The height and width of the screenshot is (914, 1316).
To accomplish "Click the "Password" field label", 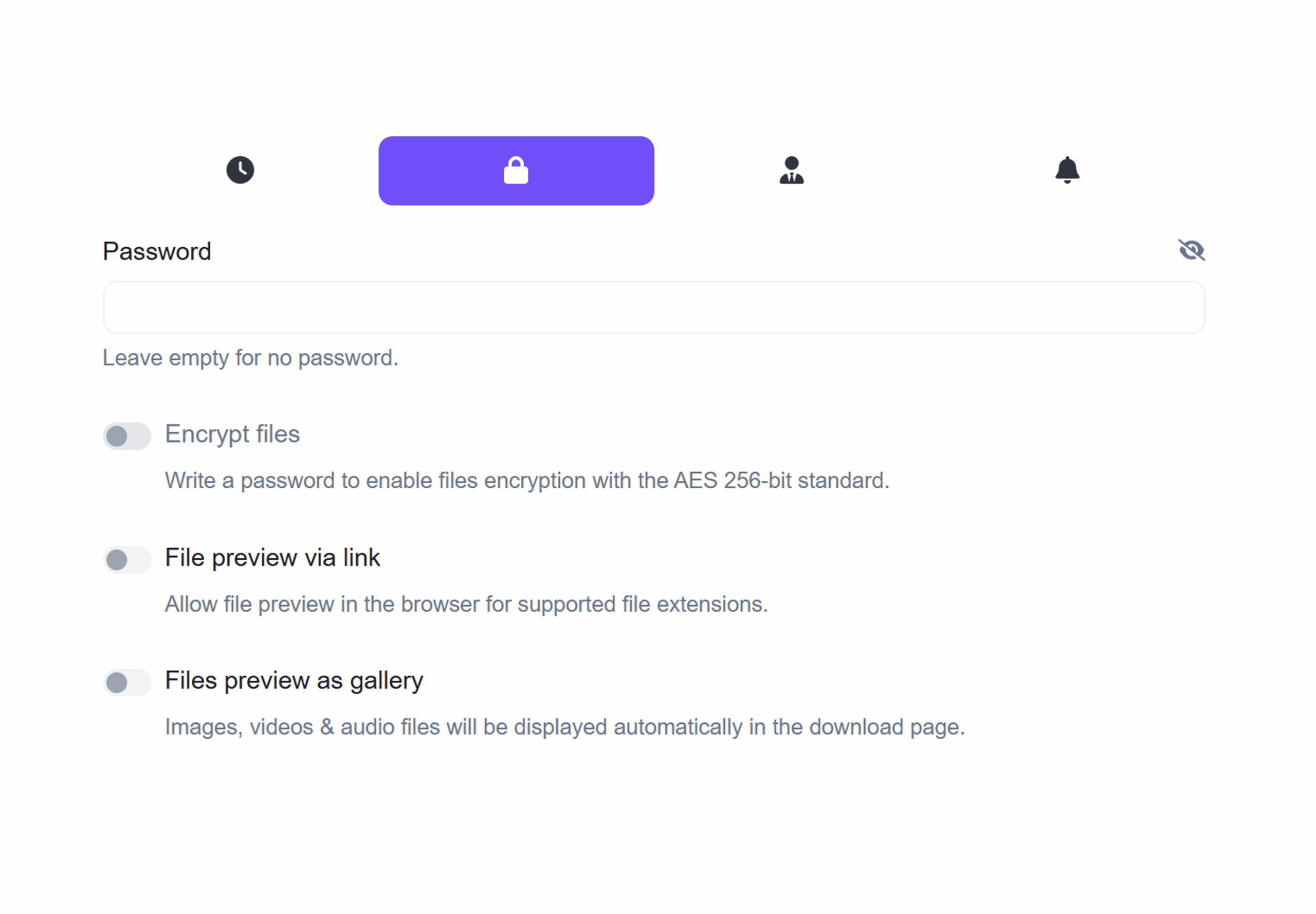I will tap(157, 251).
